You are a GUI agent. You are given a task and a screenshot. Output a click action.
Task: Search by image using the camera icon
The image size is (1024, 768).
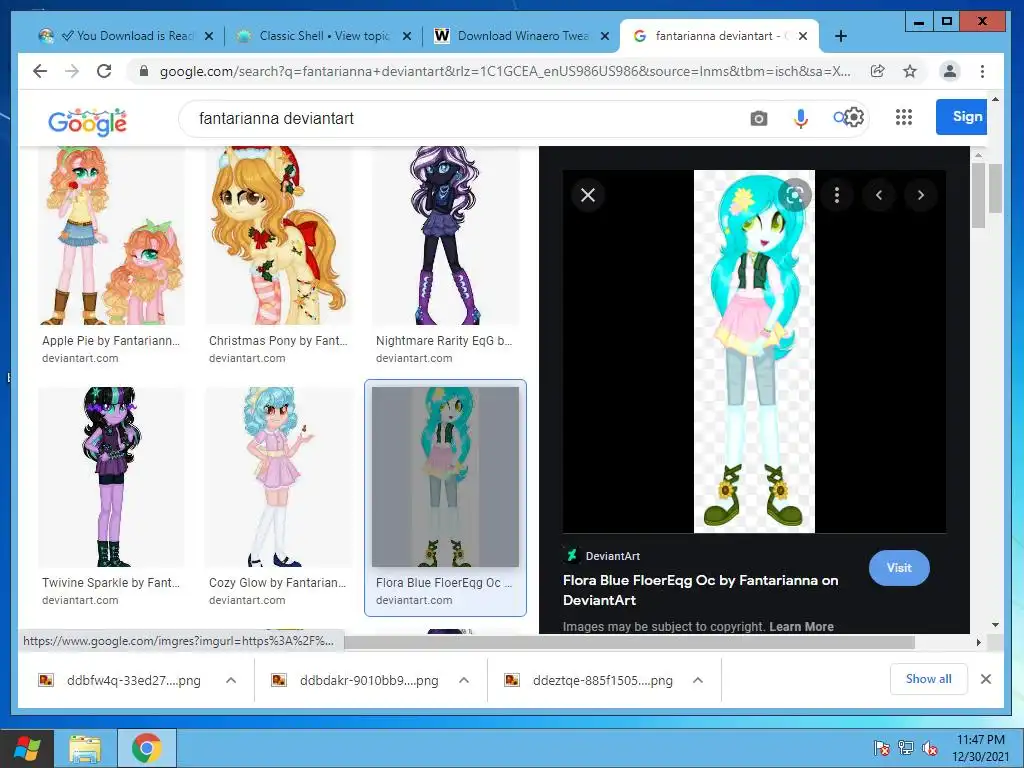pos(758,118)
